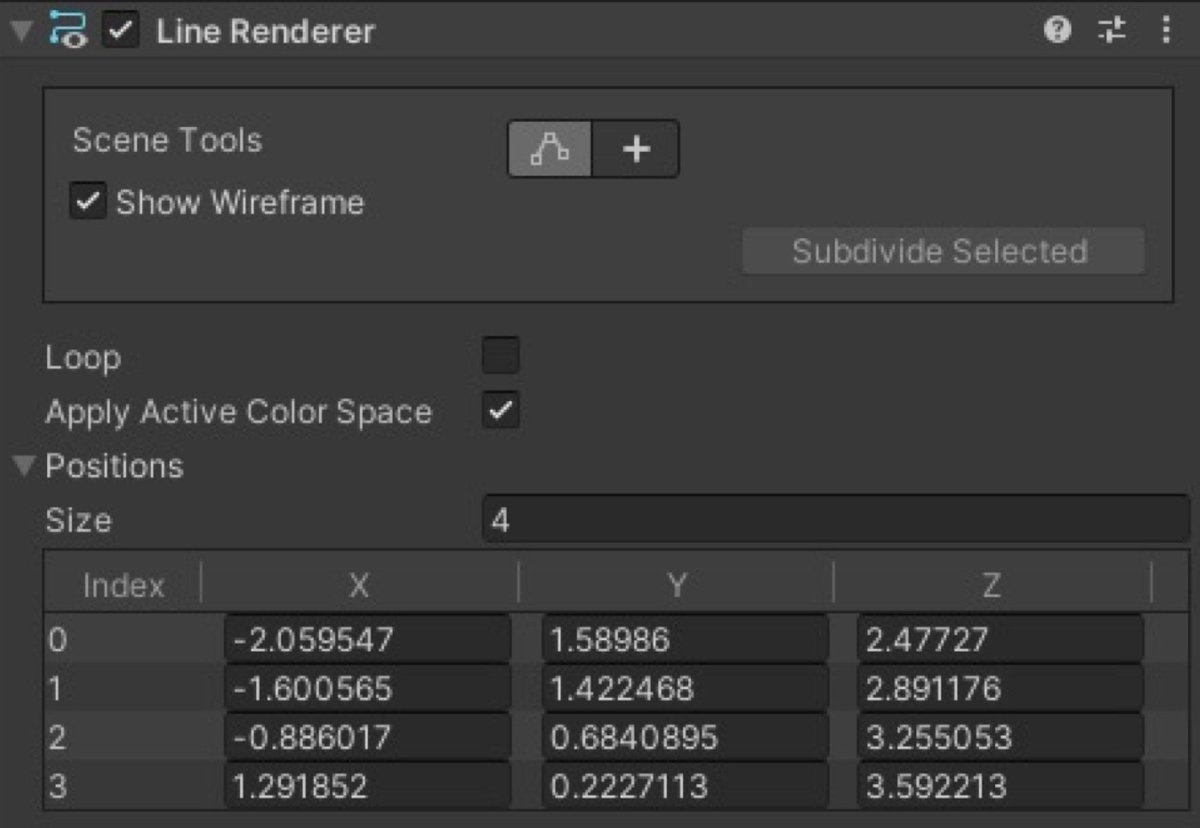Image resolution: width=1200 pixels, height=828 pixels.
Task: Disable Apply Active Color Space
Action: [x=502, y=410]
